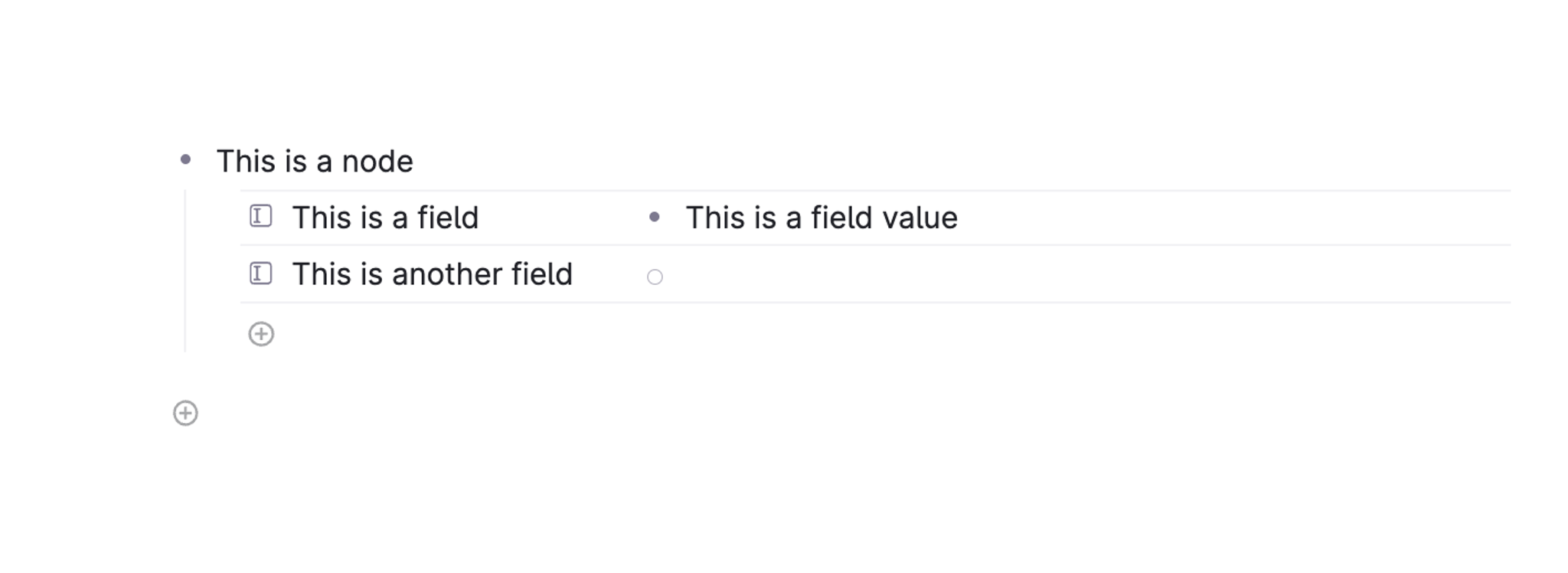This screenshot has height=573, width=1568.
Task: Select the 'This is a field' label
Action: click(386, 218)
